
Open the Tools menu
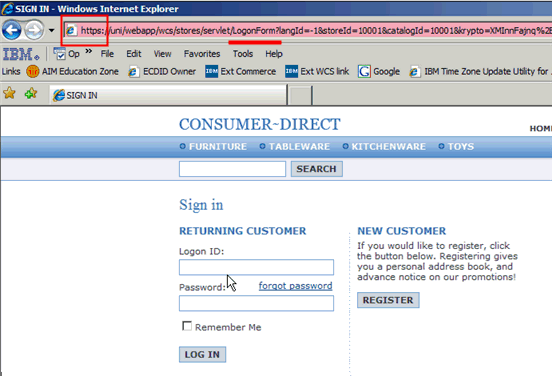coord(243,54)
